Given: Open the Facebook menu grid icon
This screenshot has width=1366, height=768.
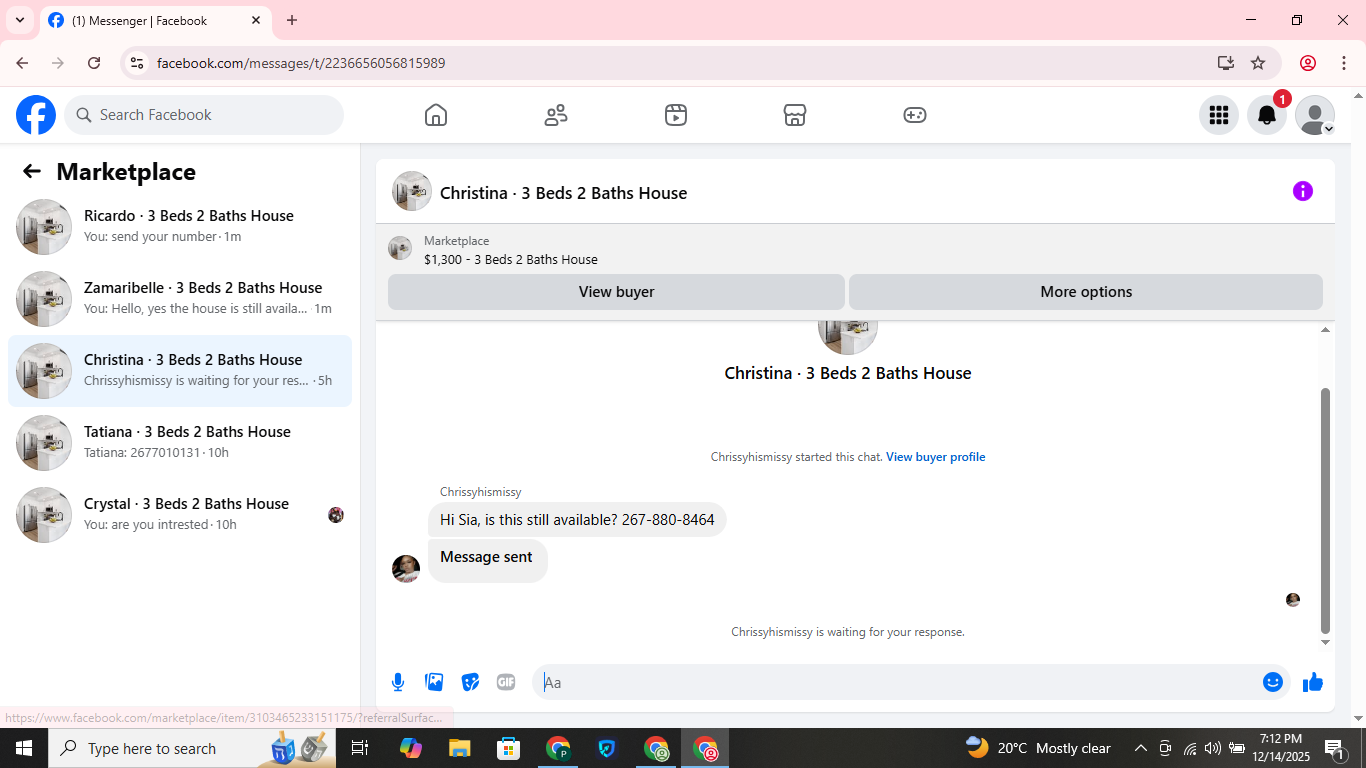Looking at the screenshot, I should [x=1219, y=115].
